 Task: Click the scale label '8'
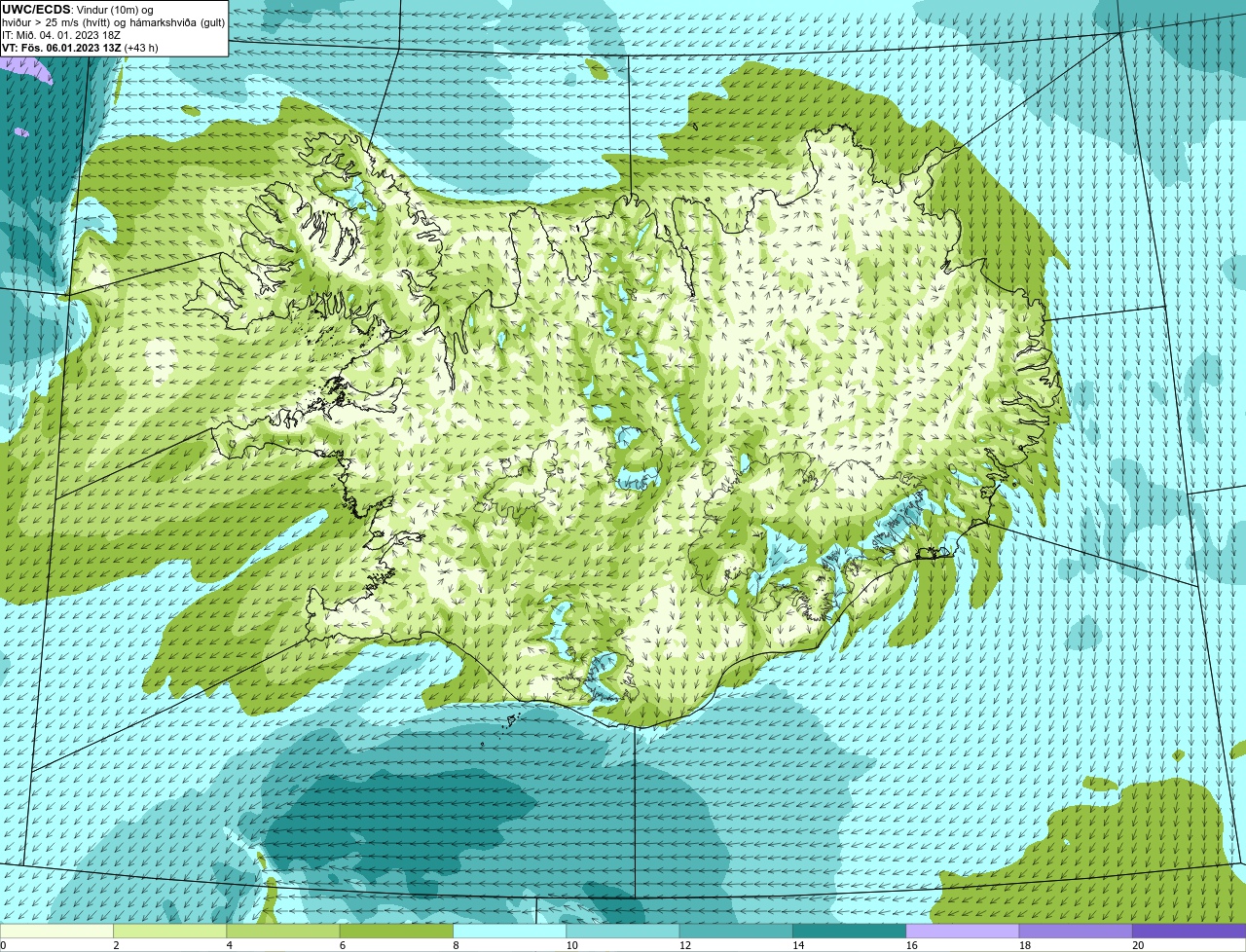coord(456,945)
